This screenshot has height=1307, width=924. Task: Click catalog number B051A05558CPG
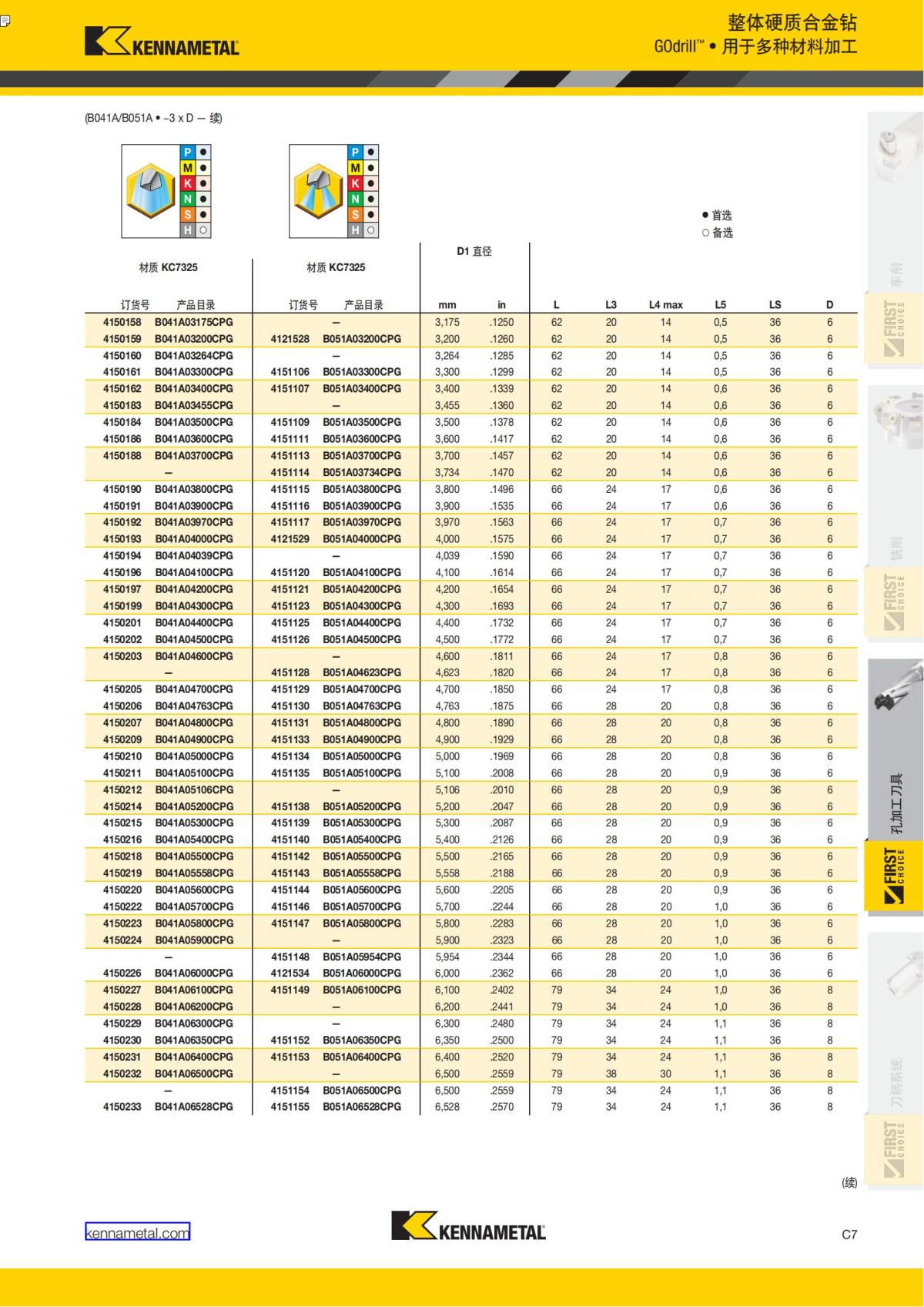(x=362, y=873)
